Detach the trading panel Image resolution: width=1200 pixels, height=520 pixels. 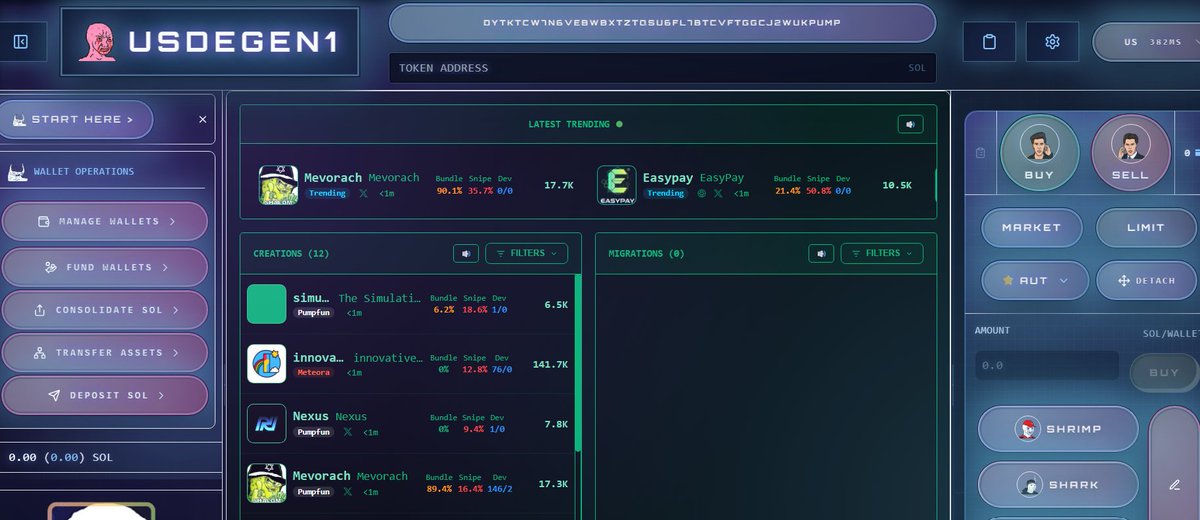tap(1146, 281)
